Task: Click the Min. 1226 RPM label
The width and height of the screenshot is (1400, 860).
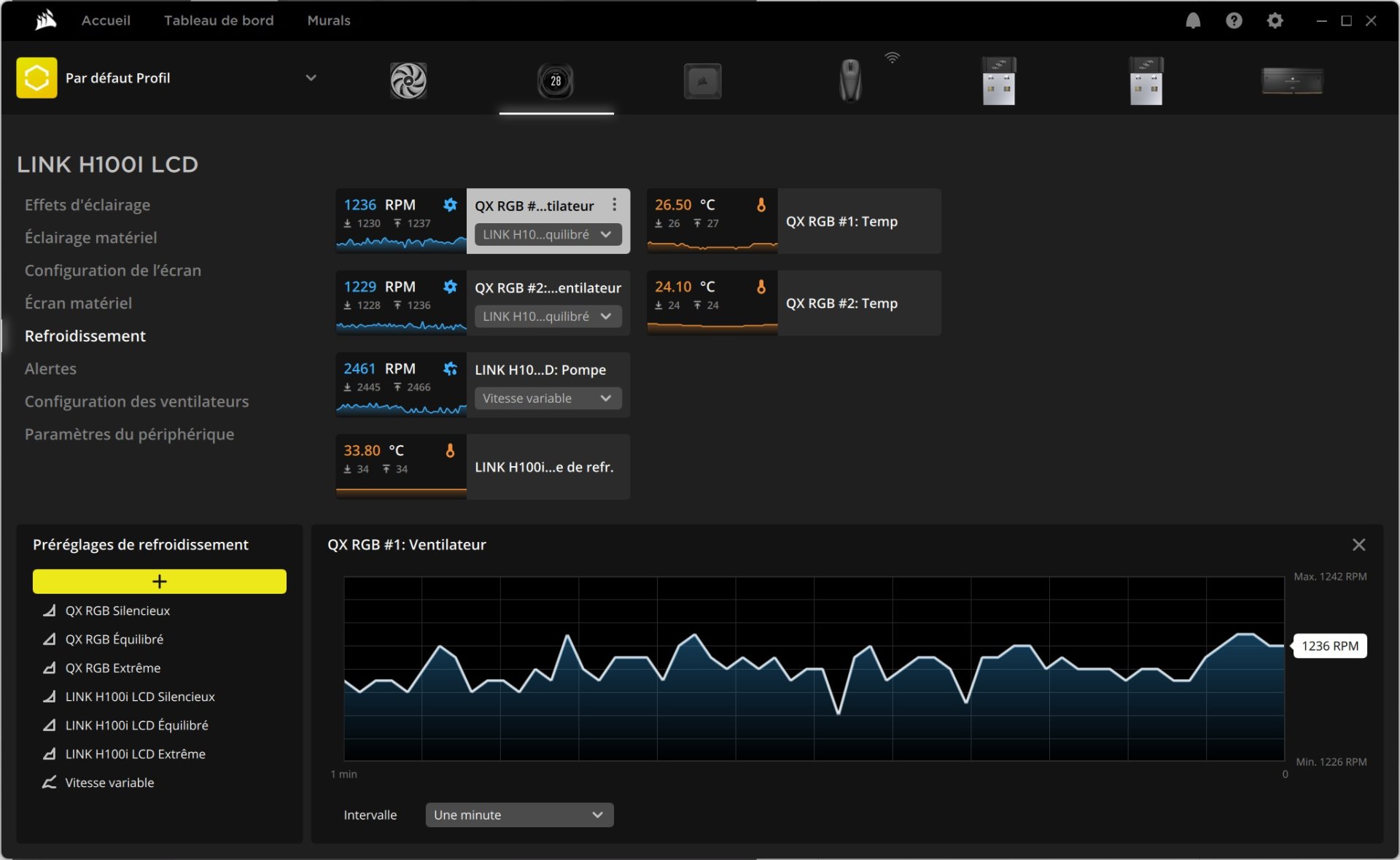Action: point(1331,762)
